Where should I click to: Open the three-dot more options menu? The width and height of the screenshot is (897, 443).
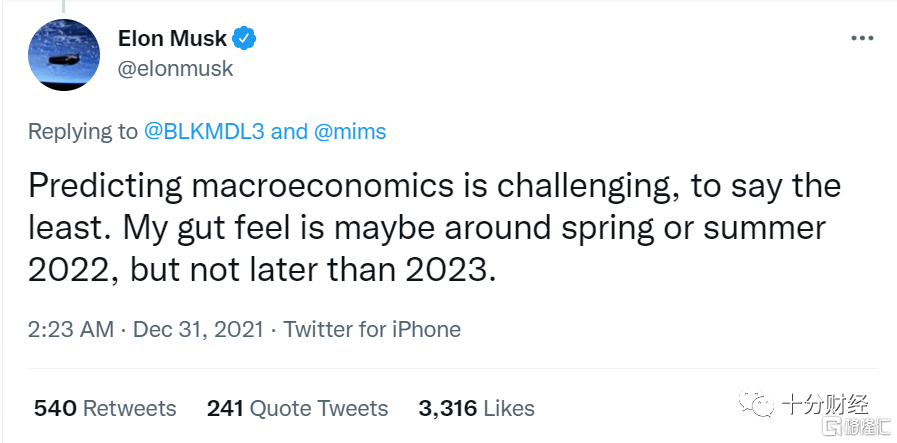pos(862,38)
